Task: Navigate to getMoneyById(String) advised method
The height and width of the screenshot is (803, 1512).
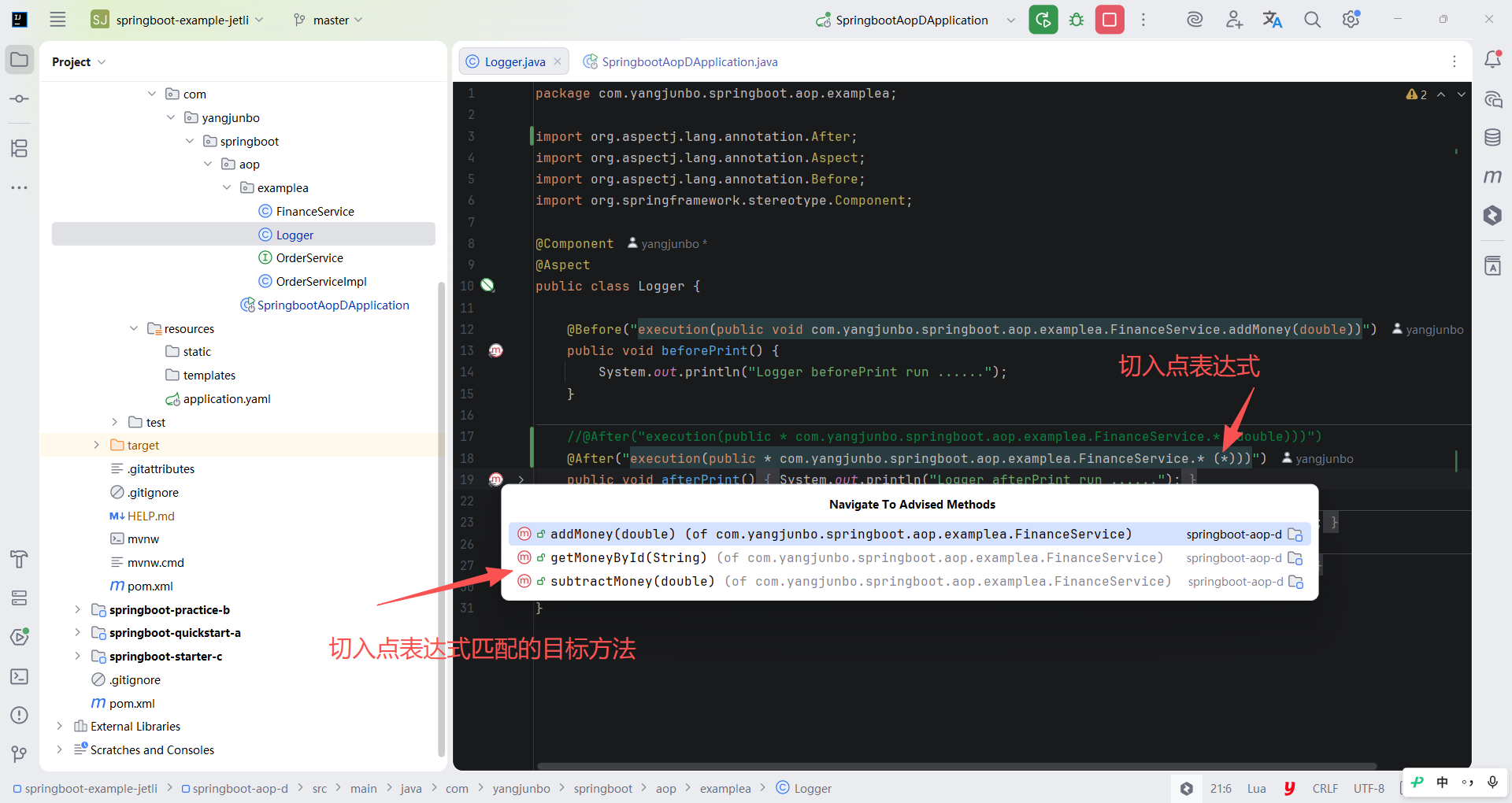Action: tap(910, 557)
